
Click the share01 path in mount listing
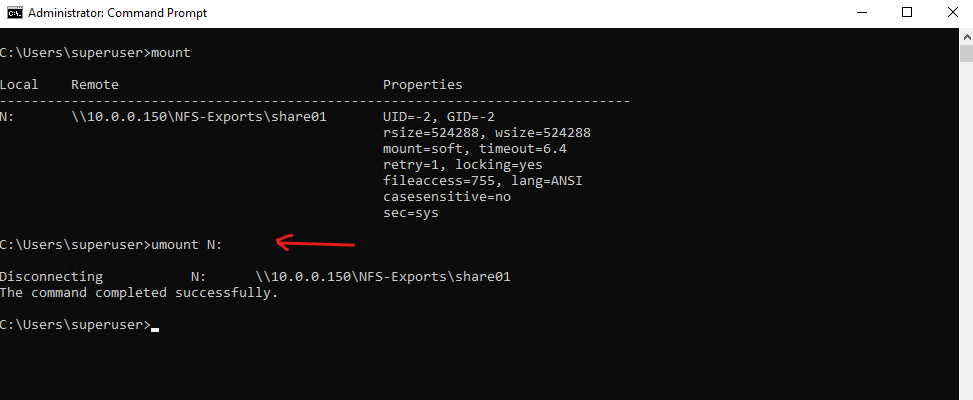199,117
